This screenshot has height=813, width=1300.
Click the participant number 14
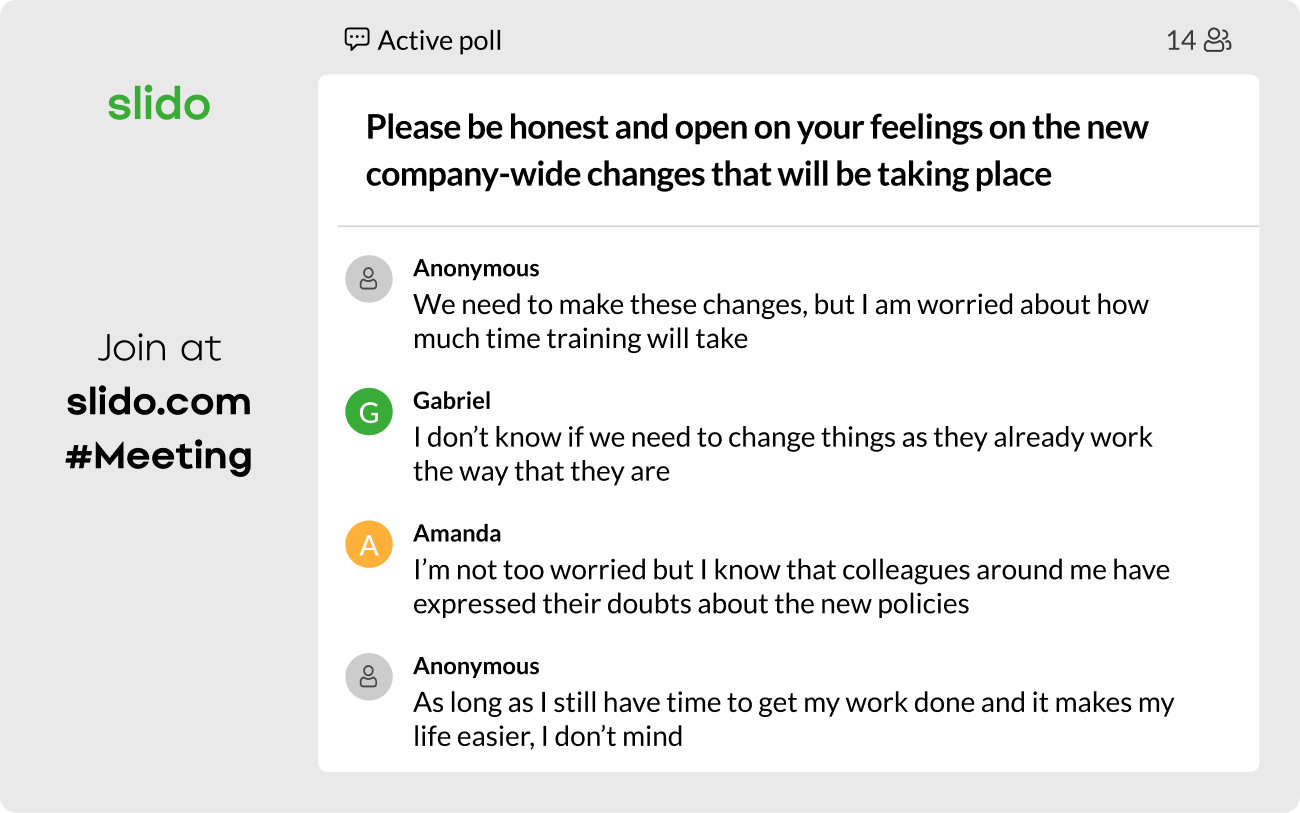[1180, 41]
